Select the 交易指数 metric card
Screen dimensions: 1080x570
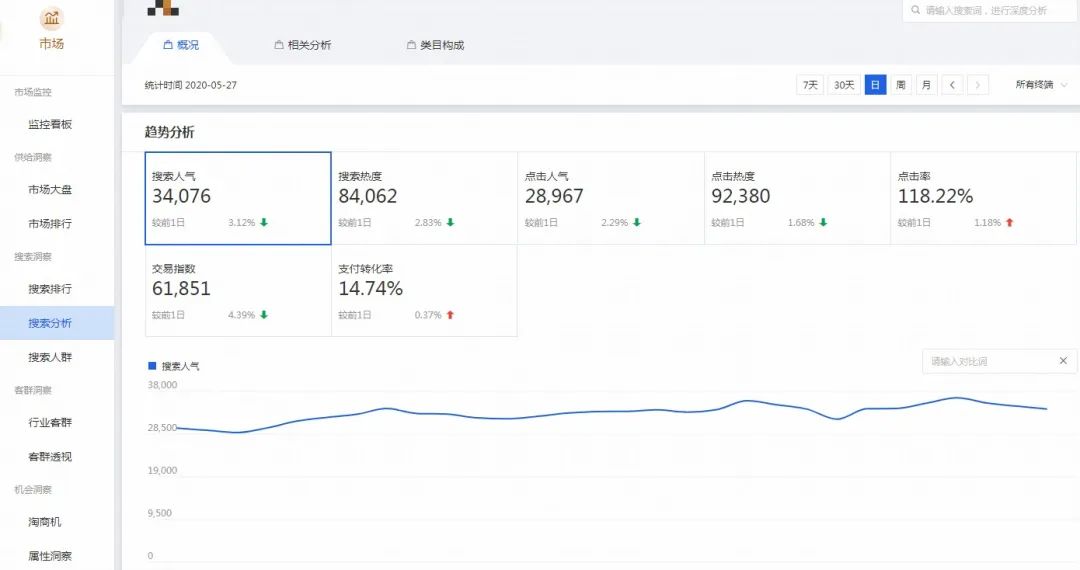pos(238,291)
